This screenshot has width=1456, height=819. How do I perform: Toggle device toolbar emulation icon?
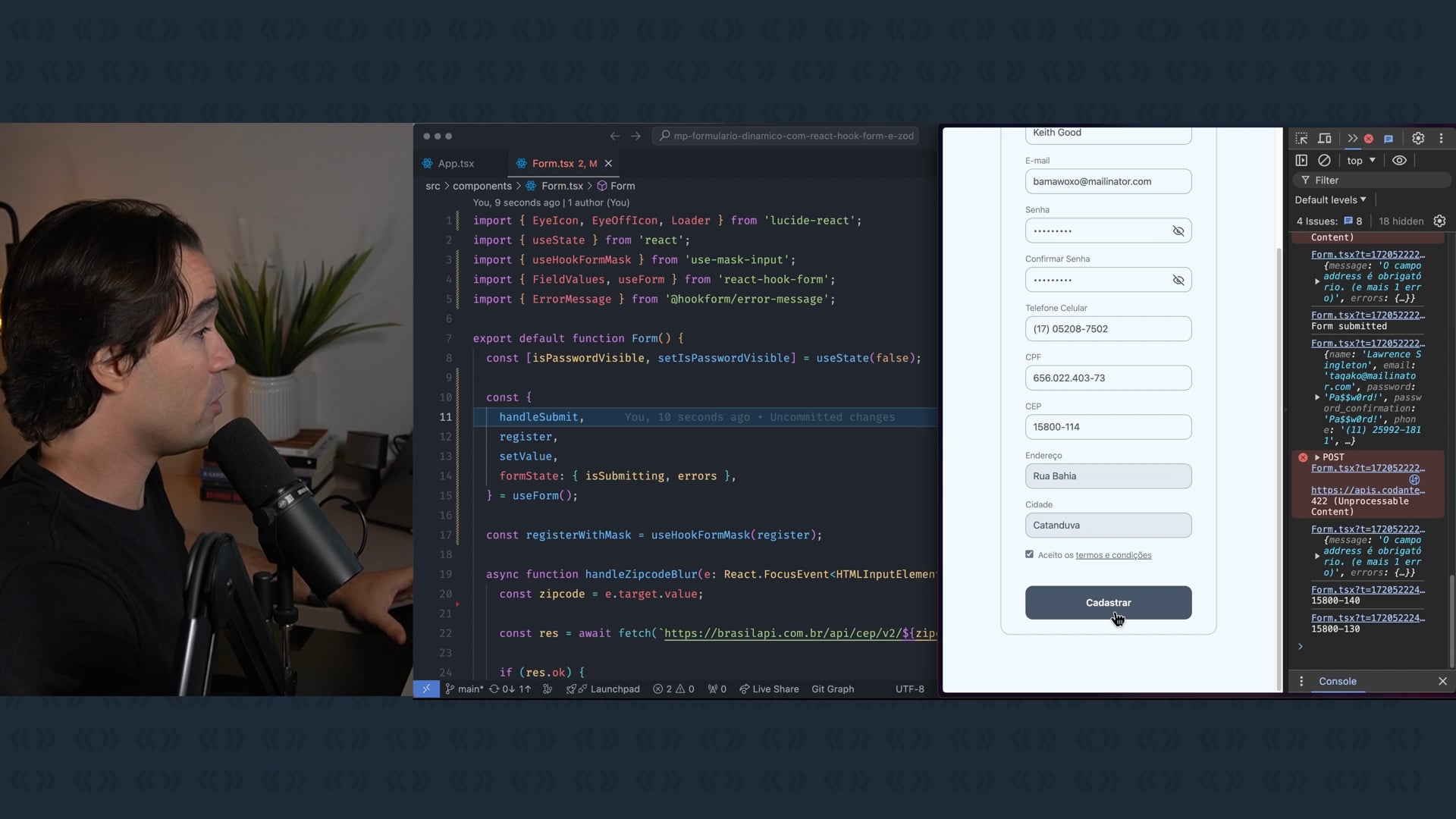click(1325, 139)
